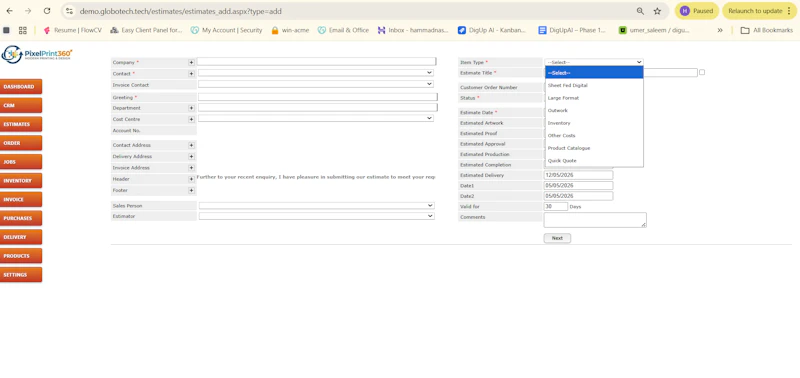Select Quick Quote option

coord(594,161)
